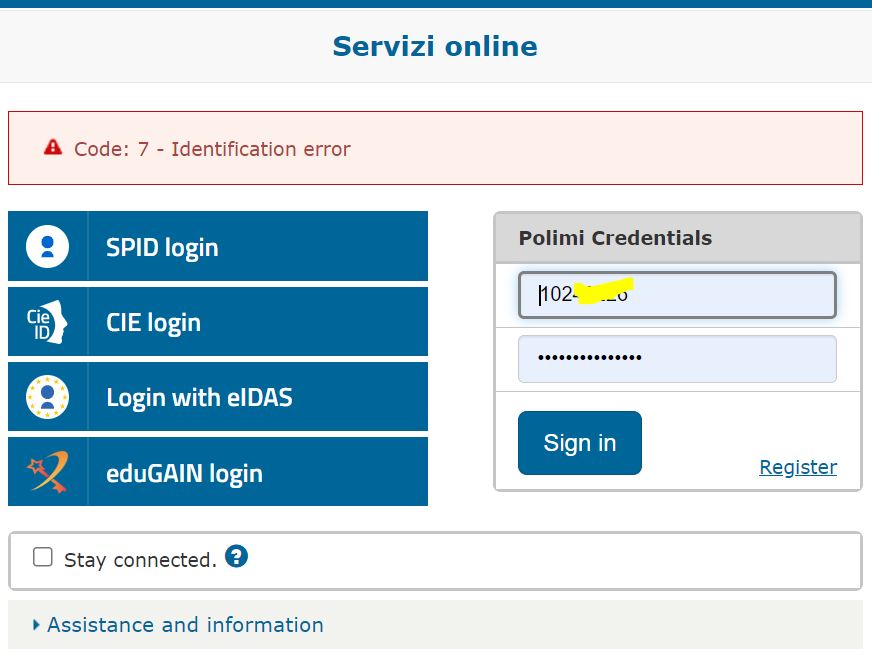Click the eIDAS EU-stars user icon
The height and width of the screenshot is (656, 872).
47,397
